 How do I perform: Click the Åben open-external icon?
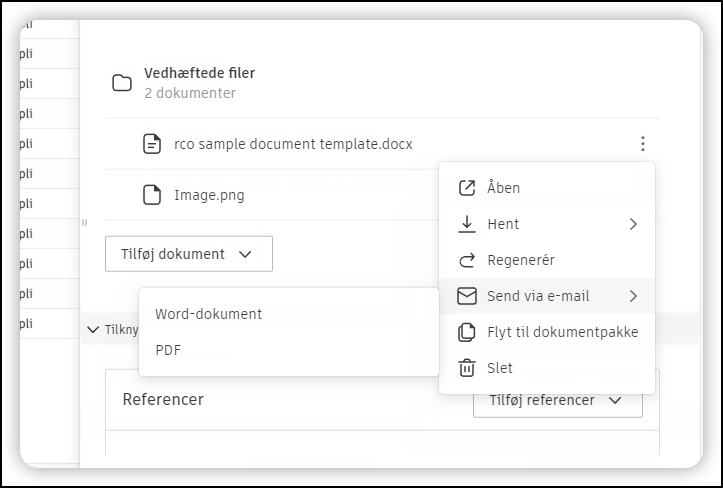[466, 188]
